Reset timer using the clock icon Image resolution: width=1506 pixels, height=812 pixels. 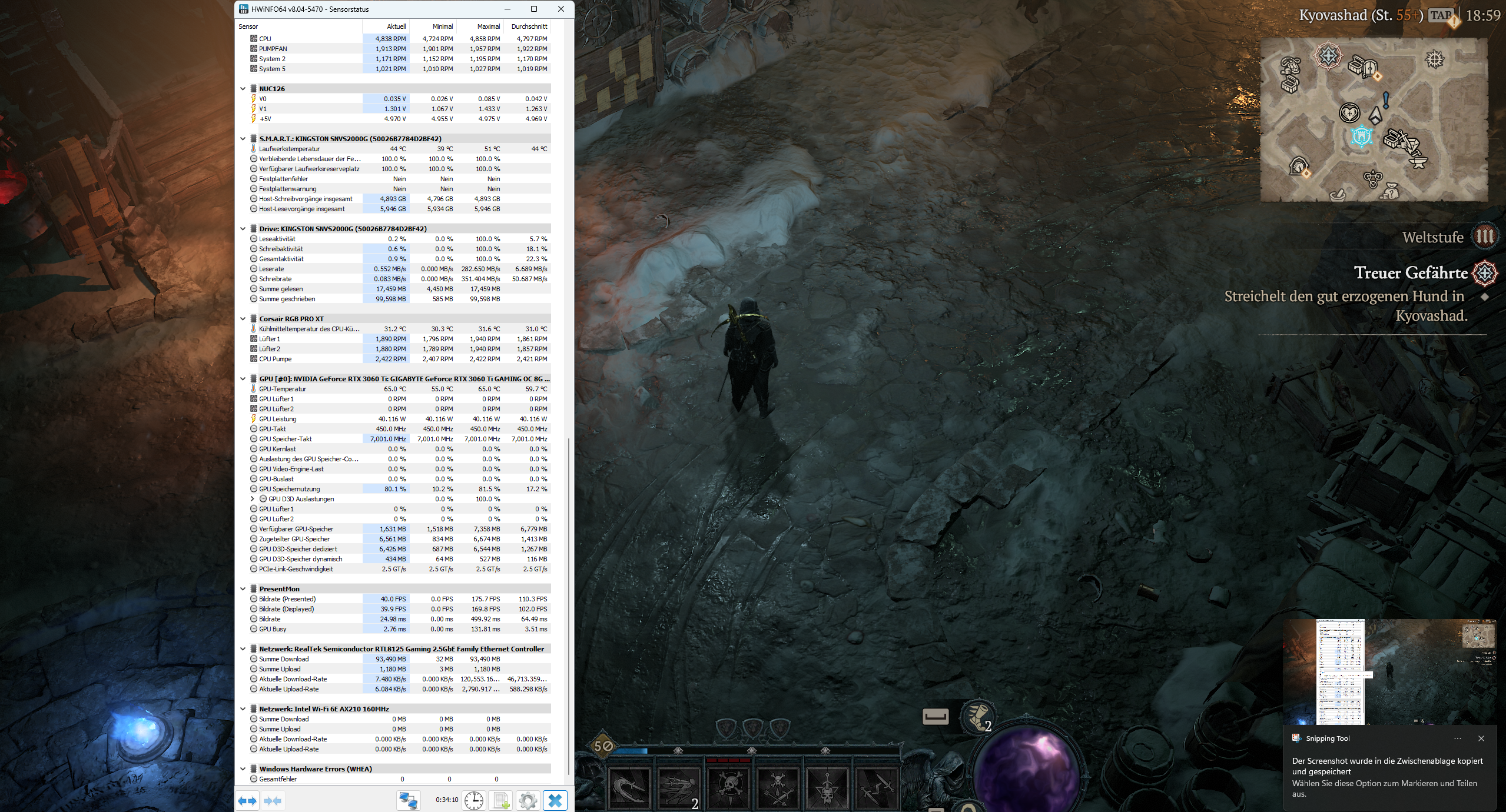click(x=473, y=801)
